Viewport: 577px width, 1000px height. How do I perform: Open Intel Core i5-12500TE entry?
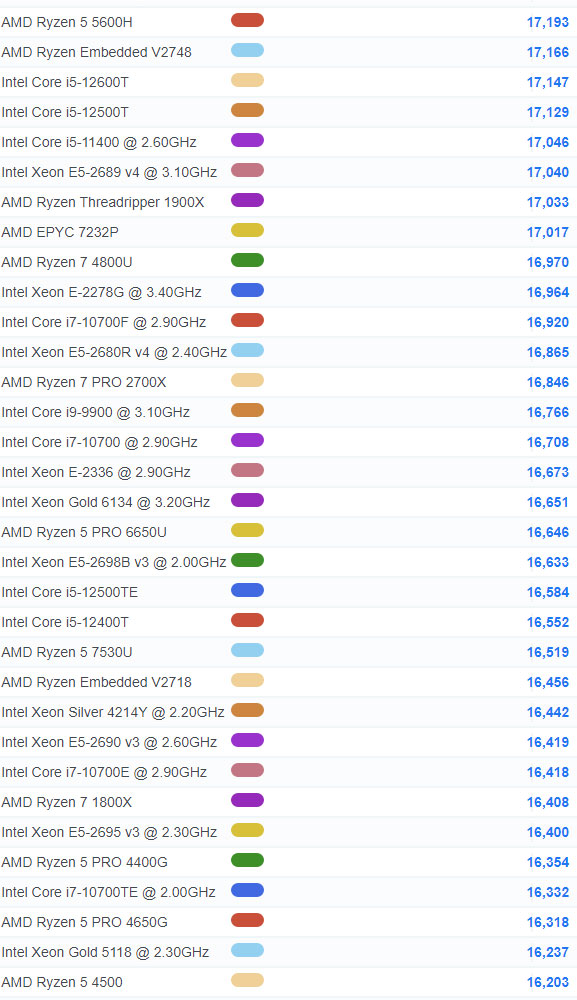tap(69, 592)
